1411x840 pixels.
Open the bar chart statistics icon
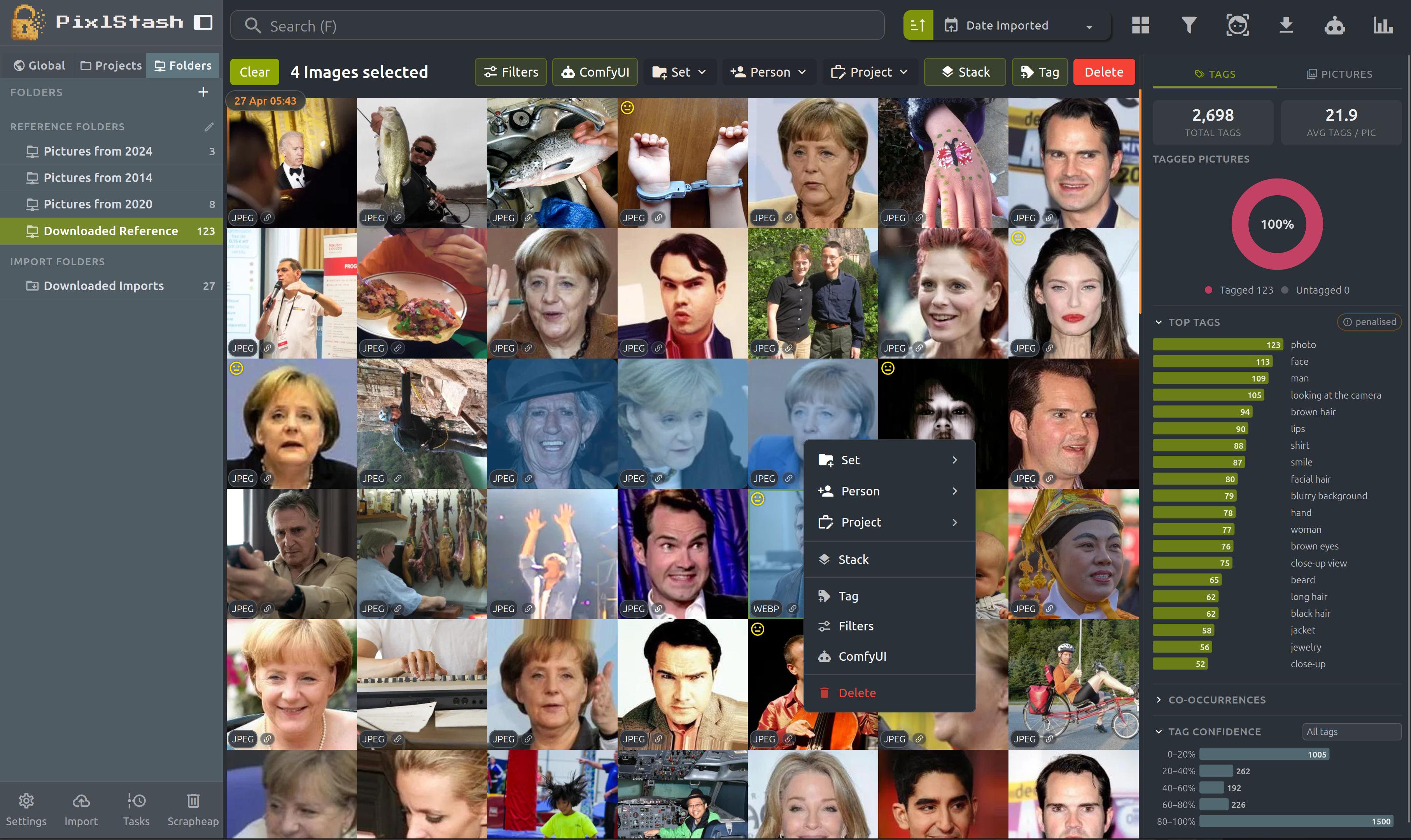(1383, 25)
